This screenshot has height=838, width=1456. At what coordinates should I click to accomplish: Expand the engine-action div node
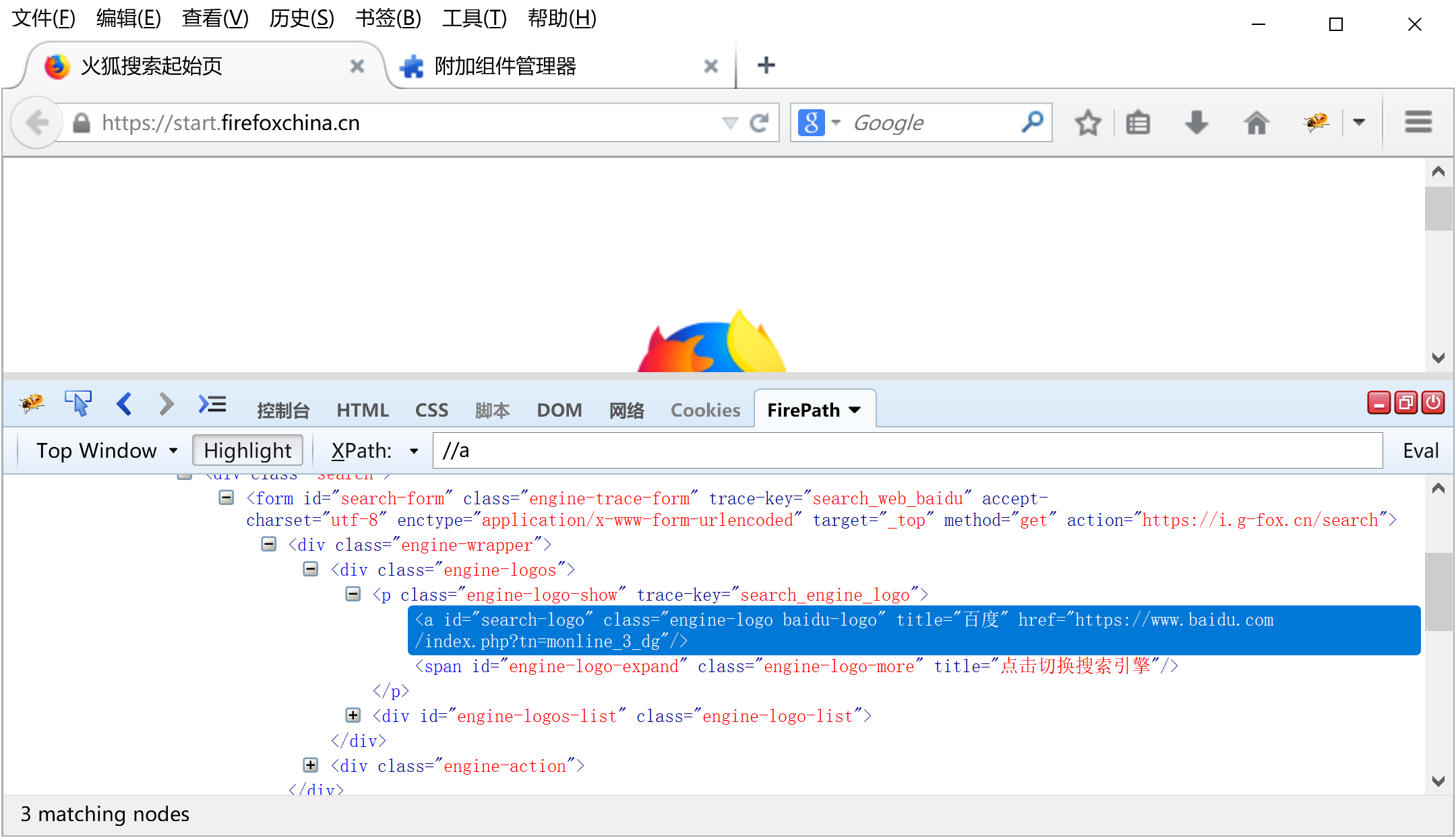point(310,765)
